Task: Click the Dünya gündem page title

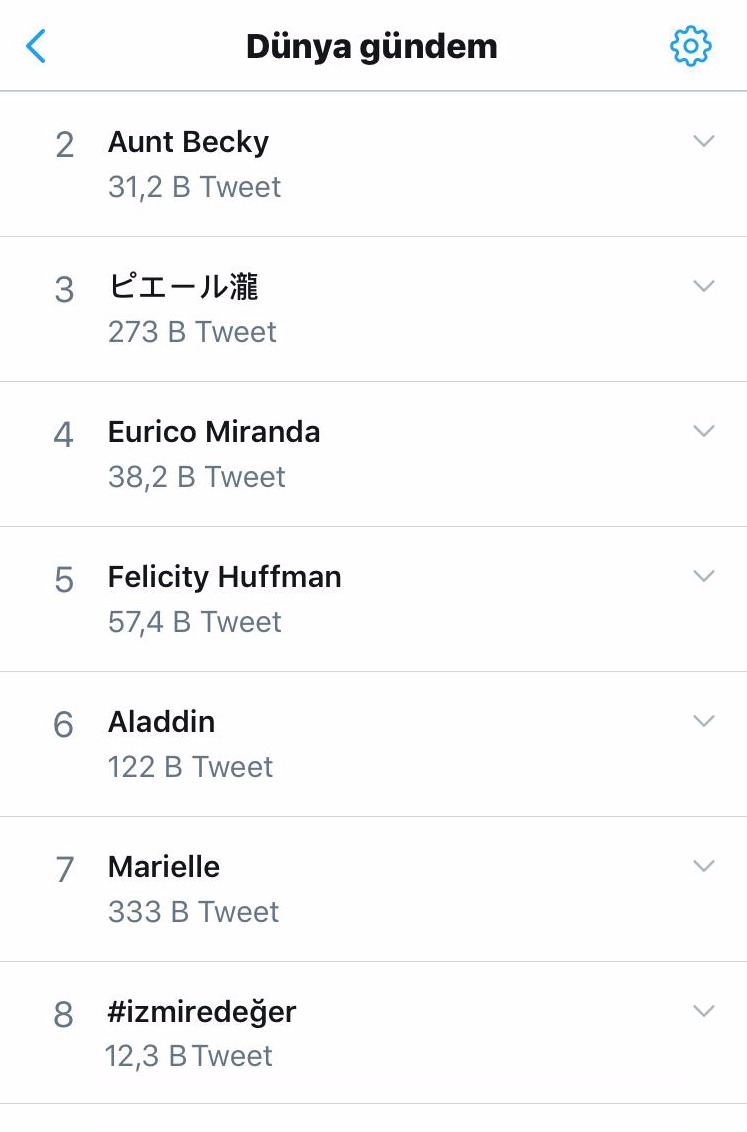Action: coord(372,47)
